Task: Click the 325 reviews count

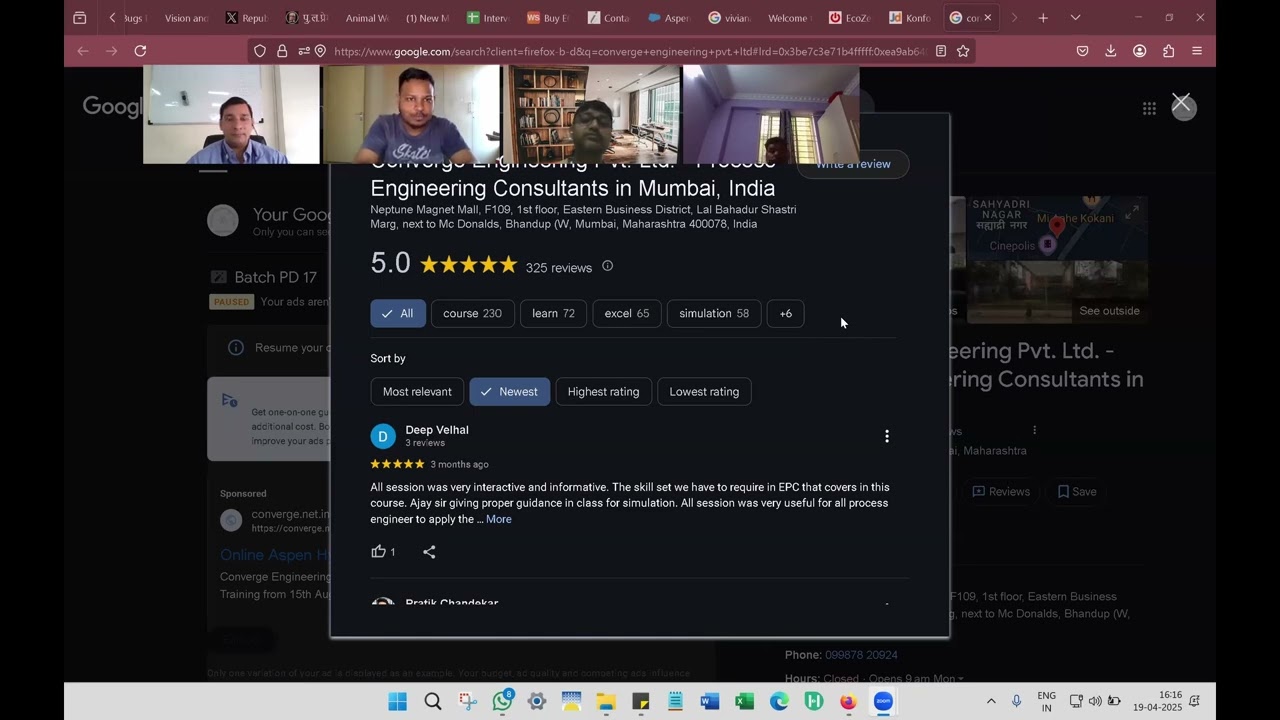Action: click(559, 268)
